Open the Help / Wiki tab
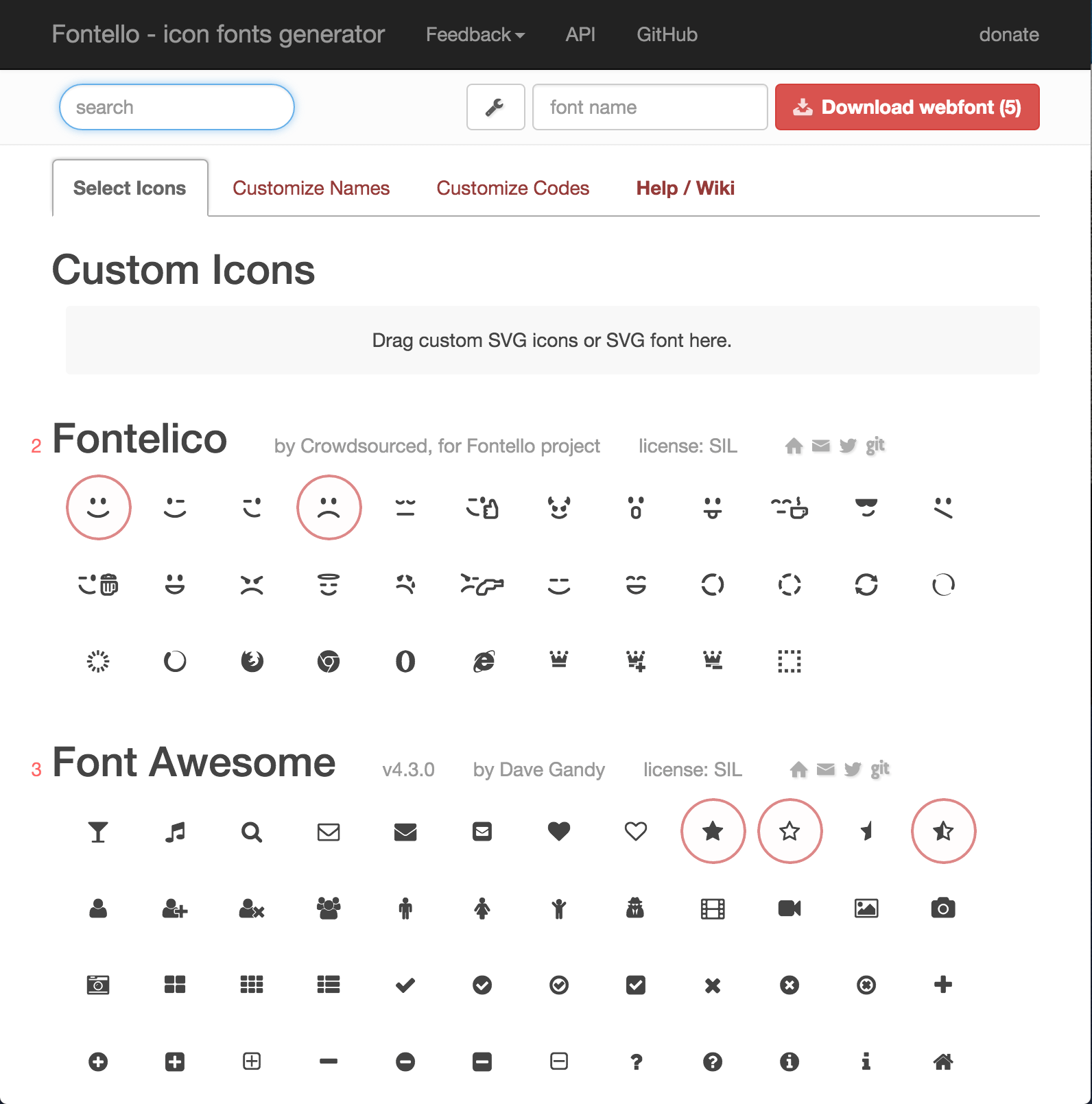Screen dimensions: 1092x1104 [685, 188]
